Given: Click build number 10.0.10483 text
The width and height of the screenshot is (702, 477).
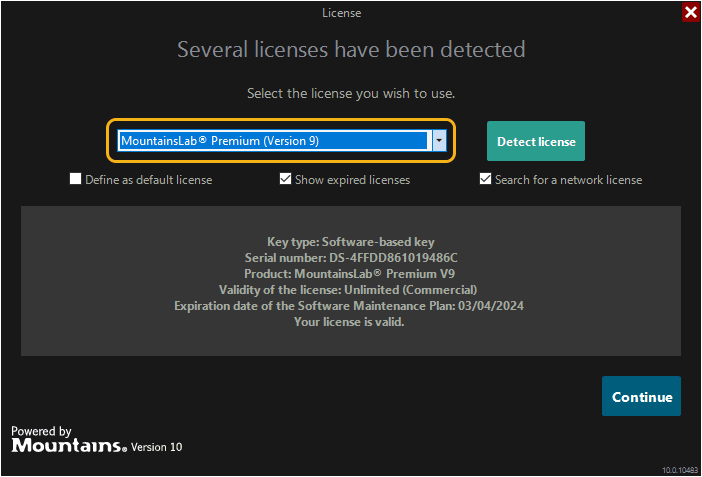Looking at the screenshot, I should [680, 470].
